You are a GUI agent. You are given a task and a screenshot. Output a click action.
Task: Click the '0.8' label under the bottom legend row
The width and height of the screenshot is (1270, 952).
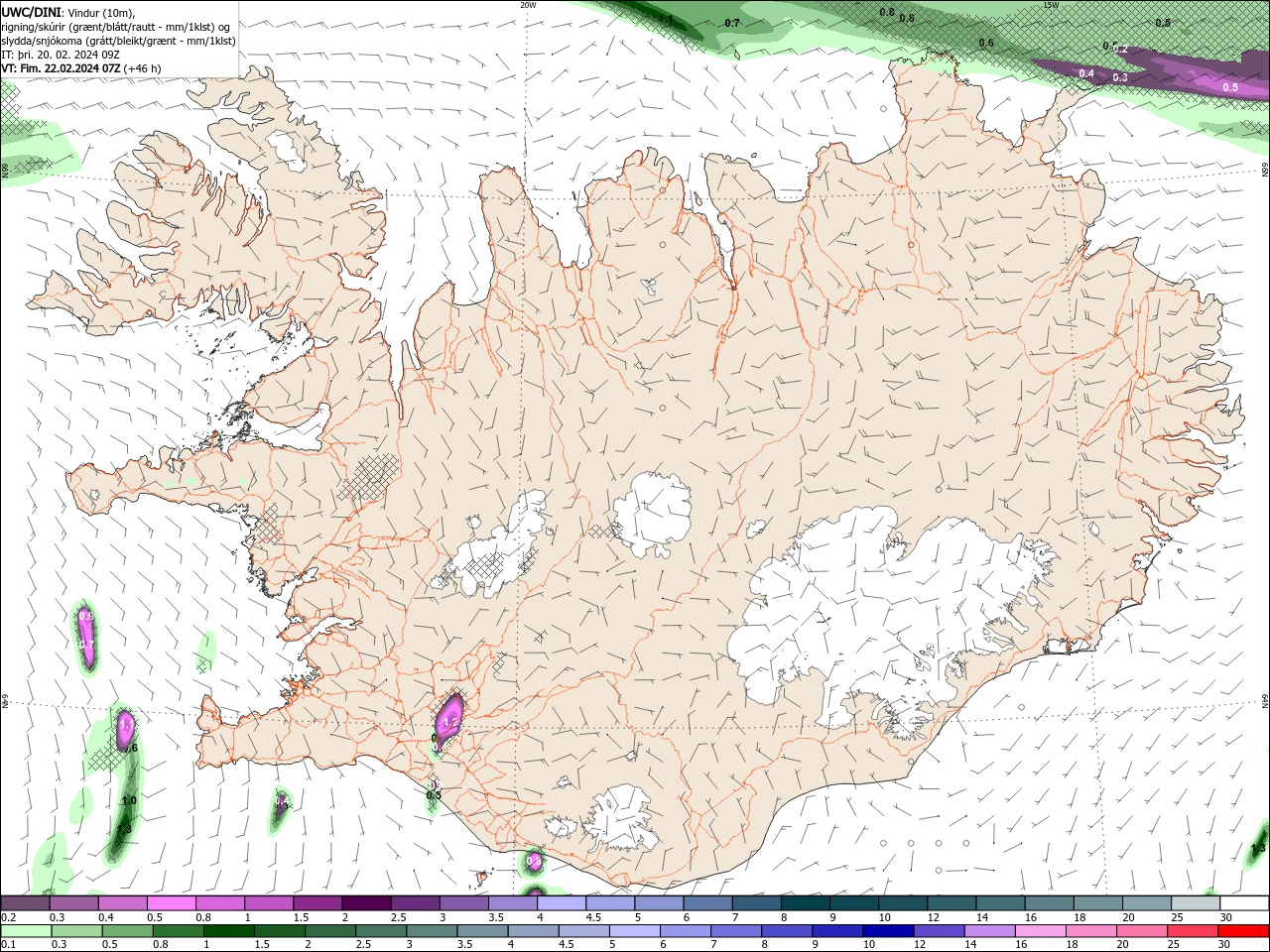point(160,945)
